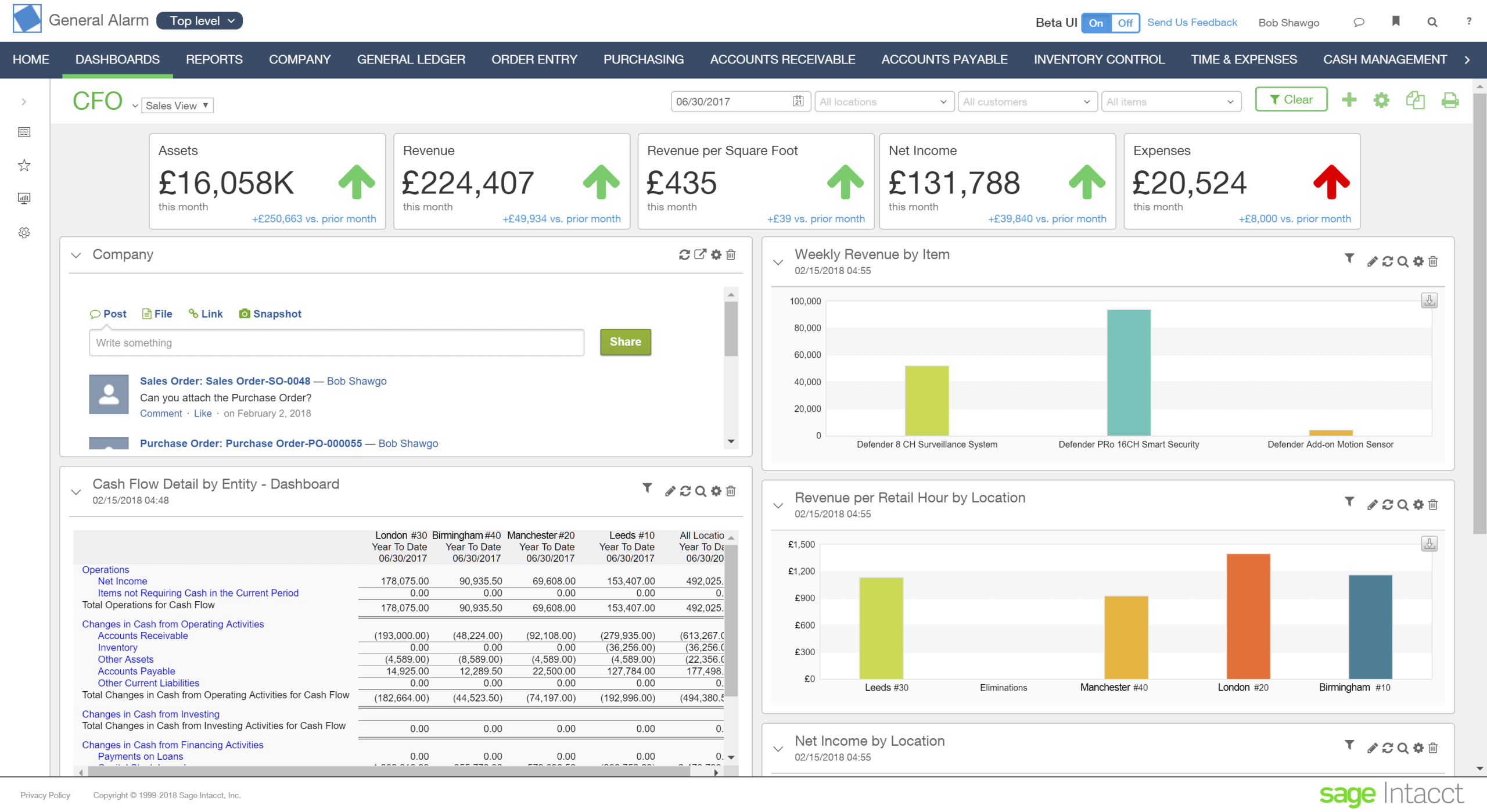Print the CFO dashboard
Screen dimensions: 1487x812
[1450, 100]
